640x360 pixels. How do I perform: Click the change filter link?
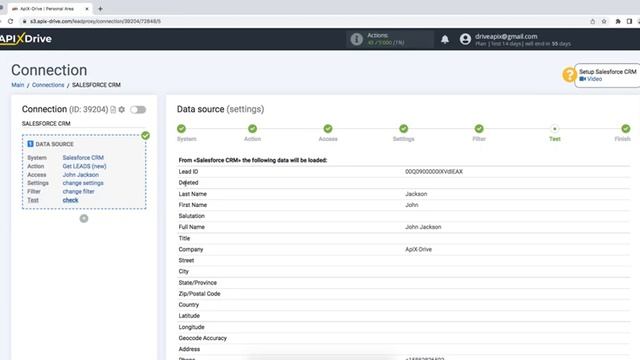pos(78,191)
